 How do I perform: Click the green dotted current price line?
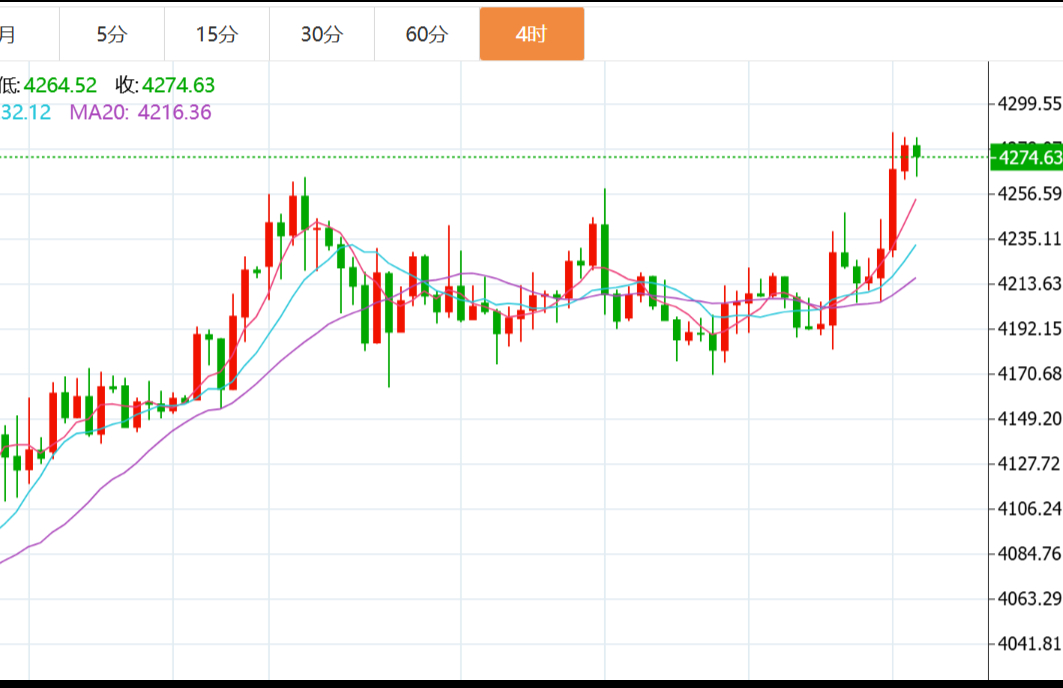[x=500, y=157]
